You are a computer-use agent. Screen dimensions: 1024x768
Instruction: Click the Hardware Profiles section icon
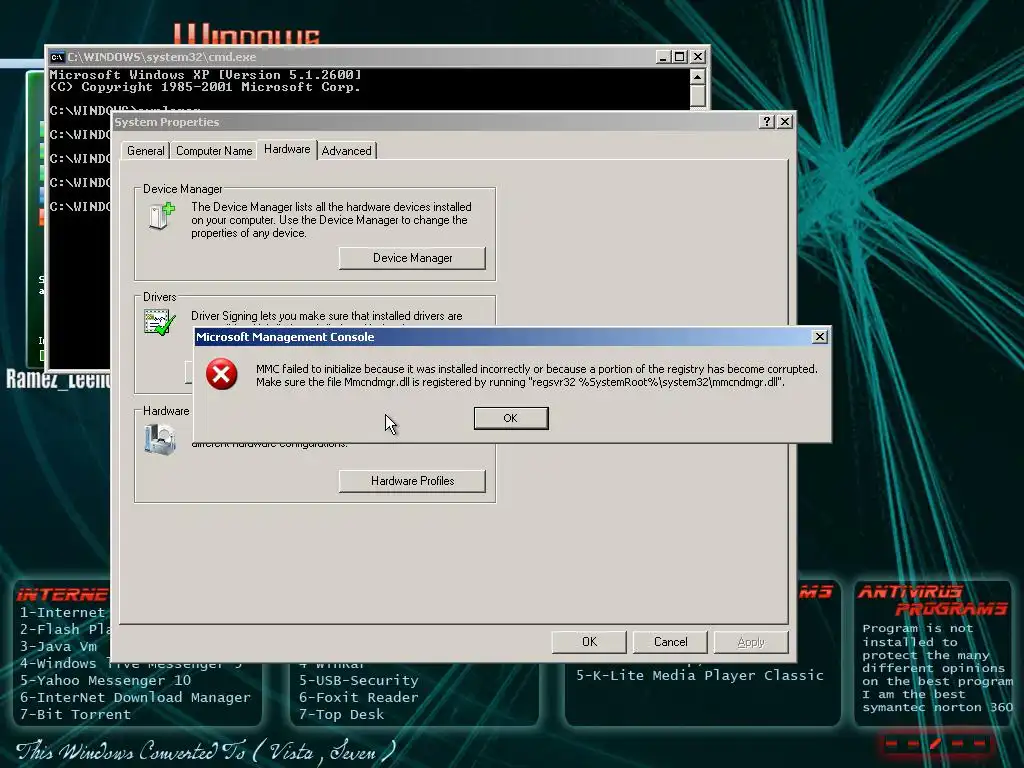160,439
